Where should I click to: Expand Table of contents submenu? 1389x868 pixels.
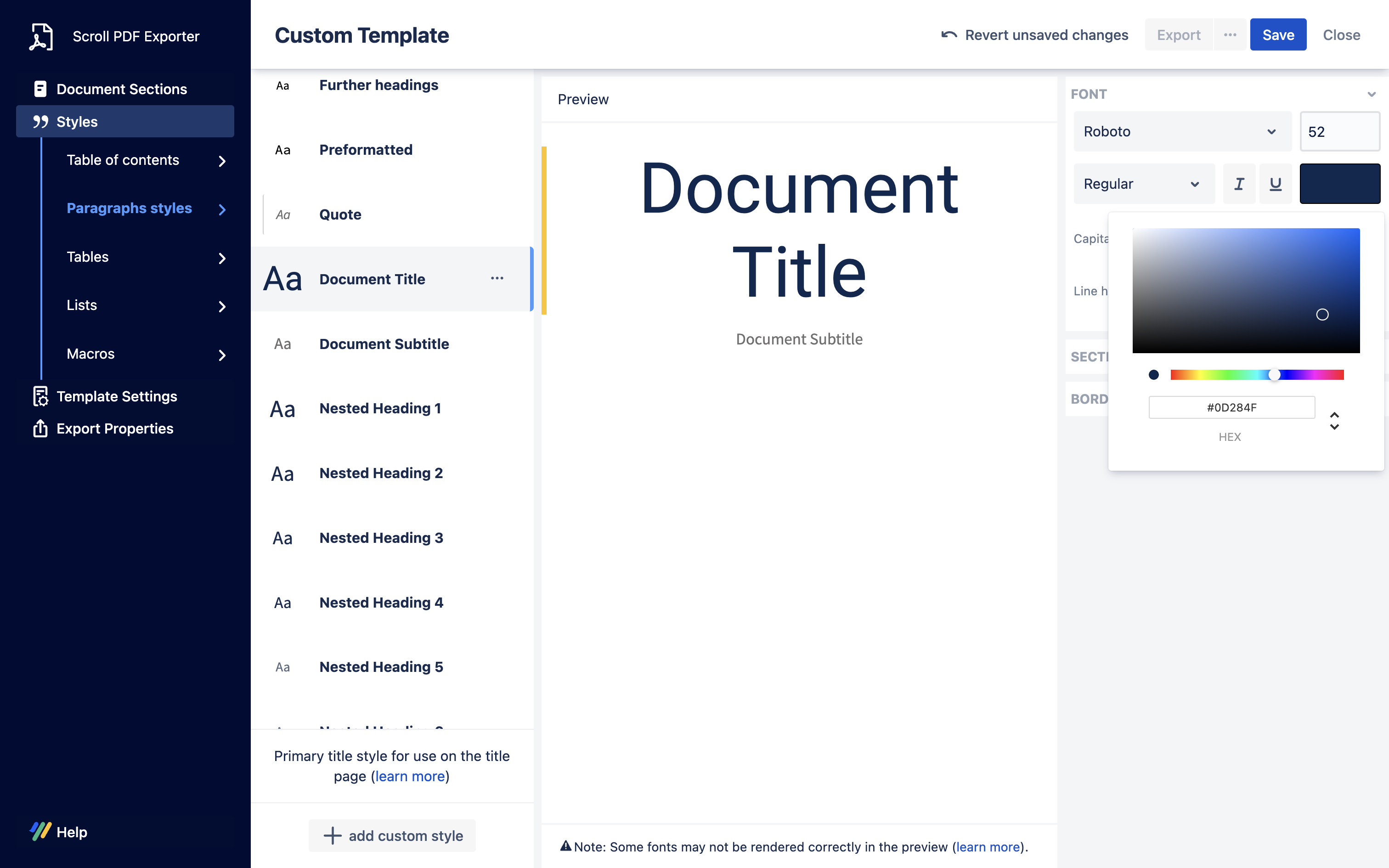tap(222, 161)
